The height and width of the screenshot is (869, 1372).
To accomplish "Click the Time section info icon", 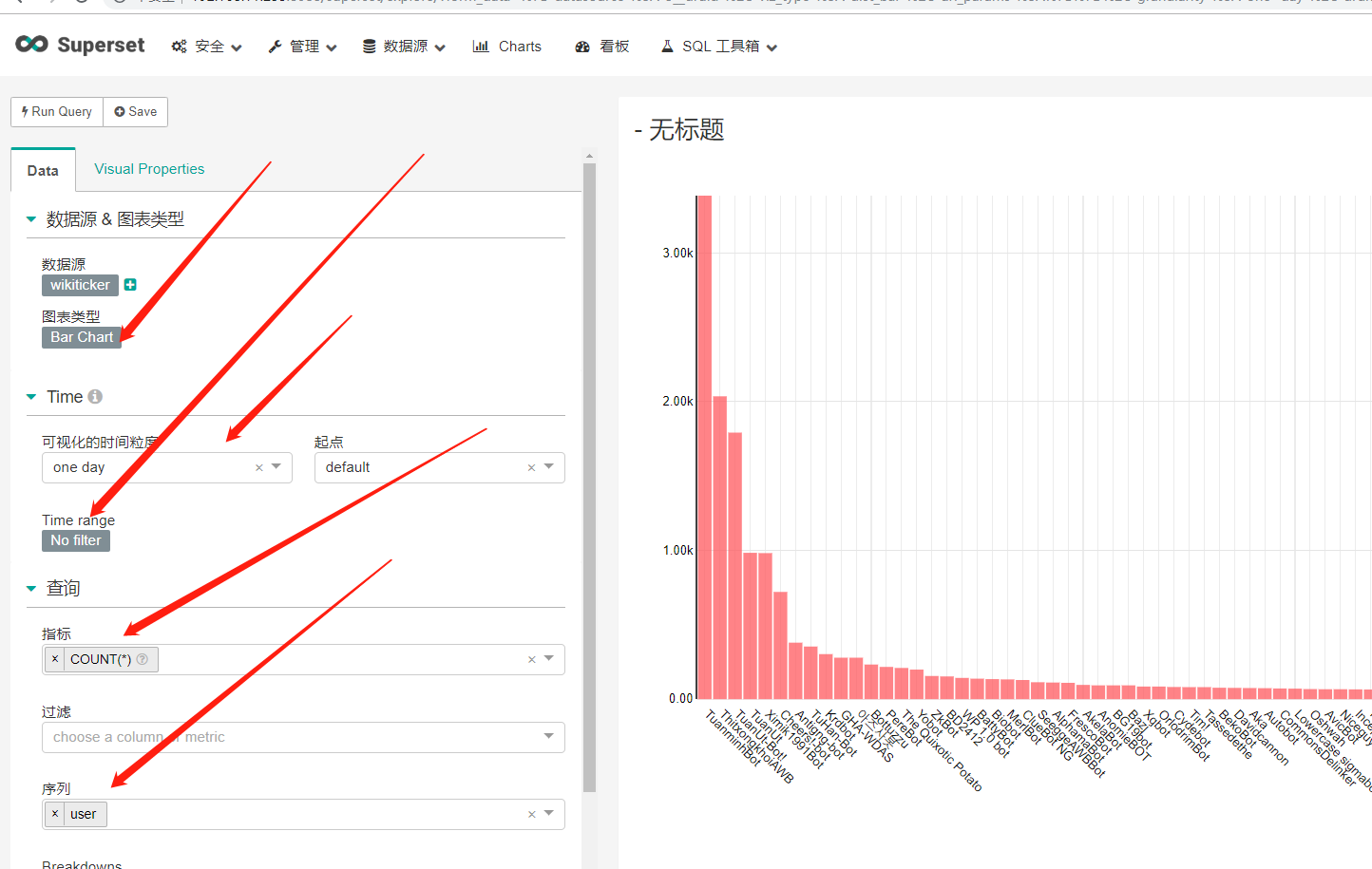I will click(x=95, y=397).
